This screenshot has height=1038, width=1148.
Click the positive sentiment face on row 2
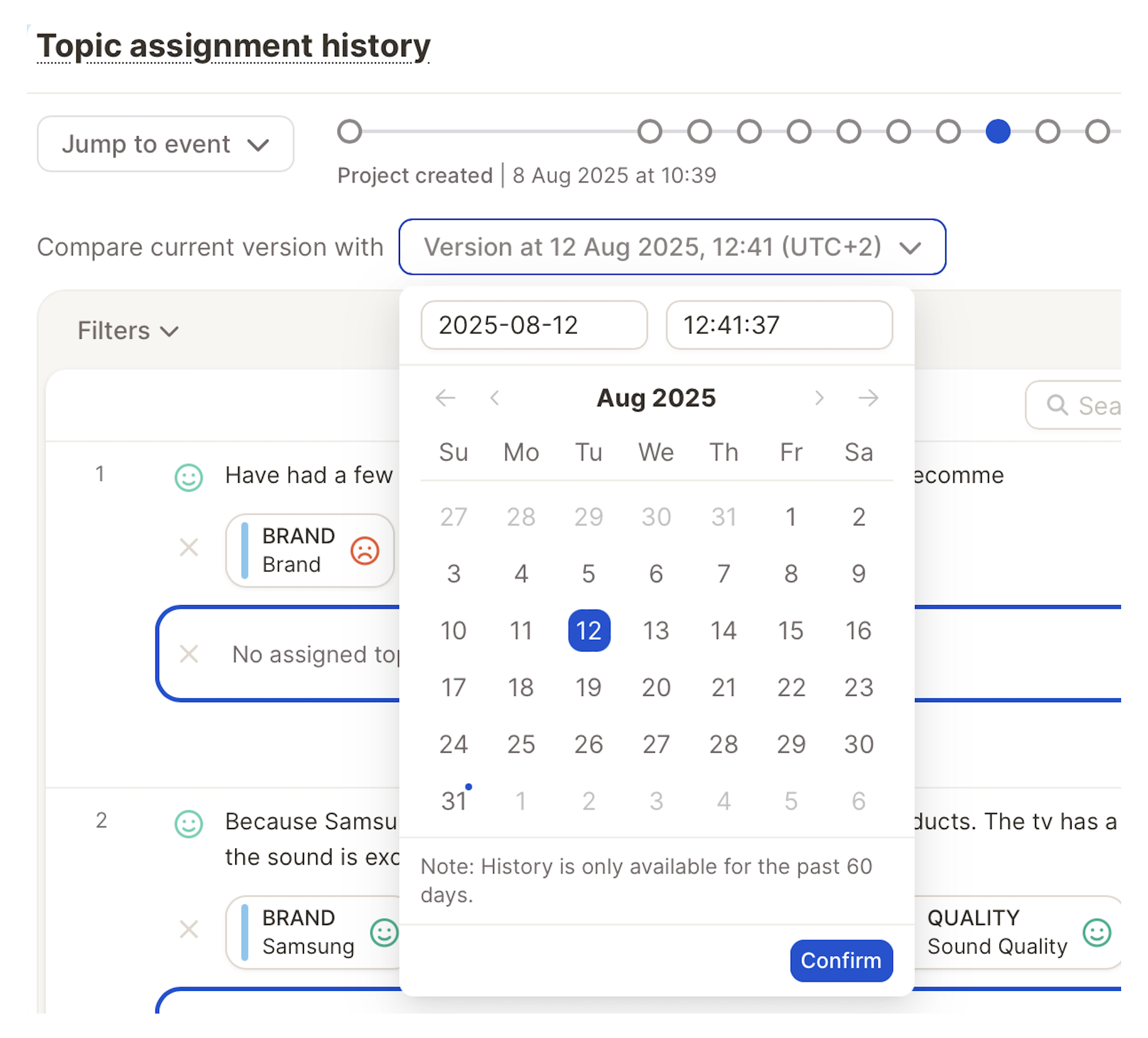[189, 823]
